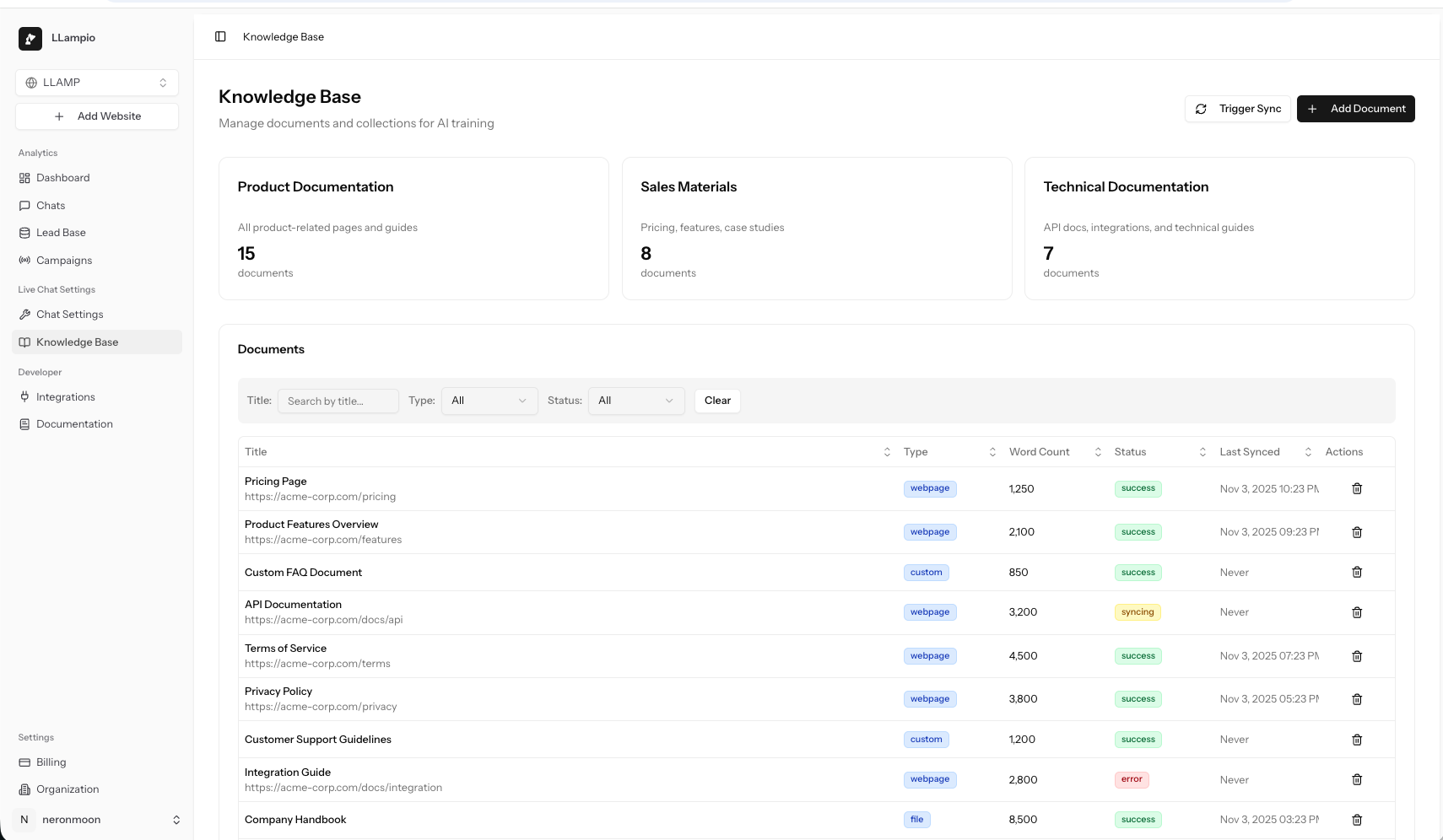
Task: Open Chat Settings from the sidebar
Action: click(x=26, y=314)
